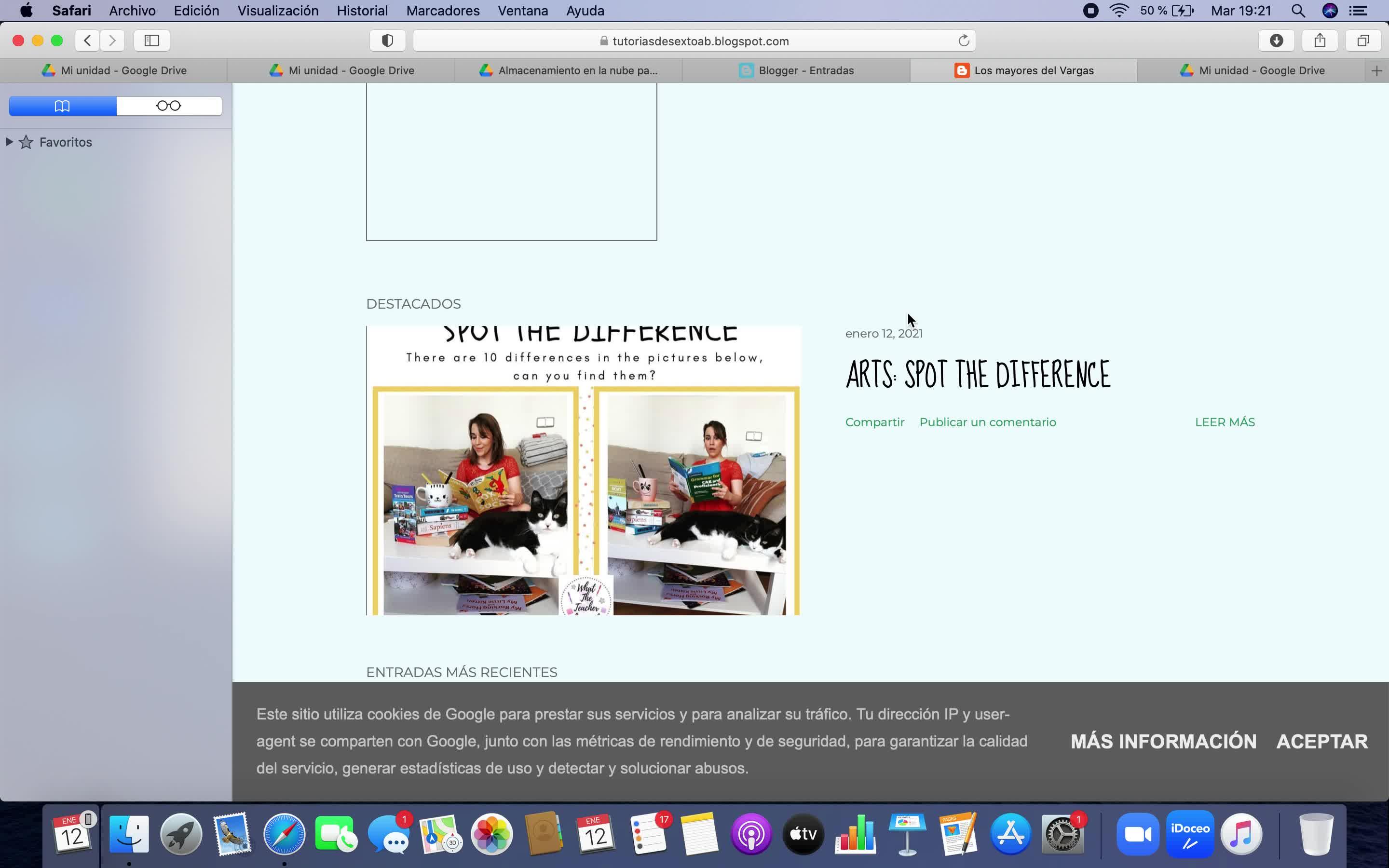Screen dimensions: 1389x868
Task: Switch the sidebar to Reading List glasses
Action: (169, 106)
